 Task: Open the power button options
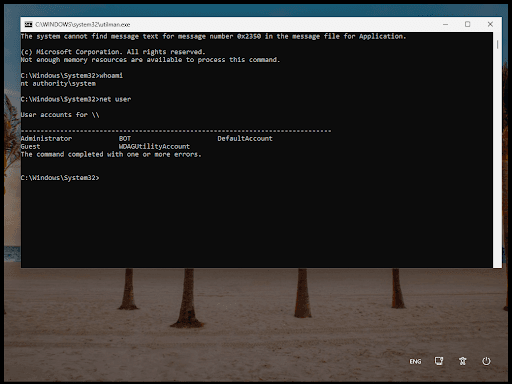[486, 361]
